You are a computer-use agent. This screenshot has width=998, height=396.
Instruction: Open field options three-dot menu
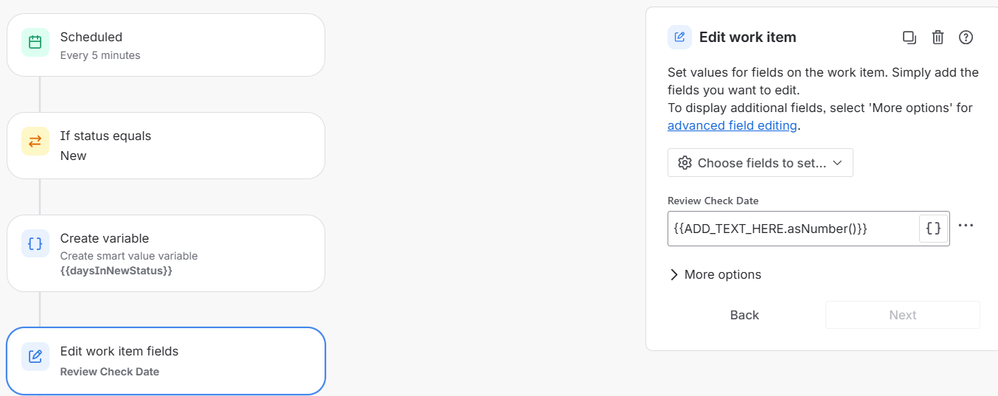tap(966, 225)
